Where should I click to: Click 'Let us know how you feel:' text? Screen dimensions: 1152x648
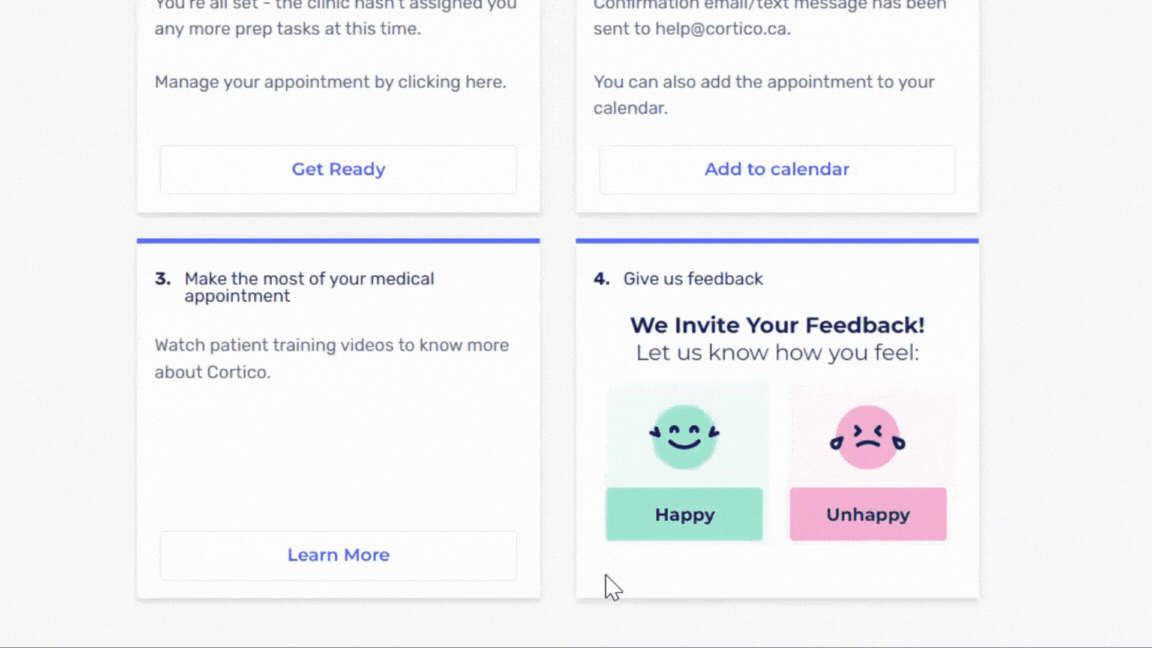777,353
